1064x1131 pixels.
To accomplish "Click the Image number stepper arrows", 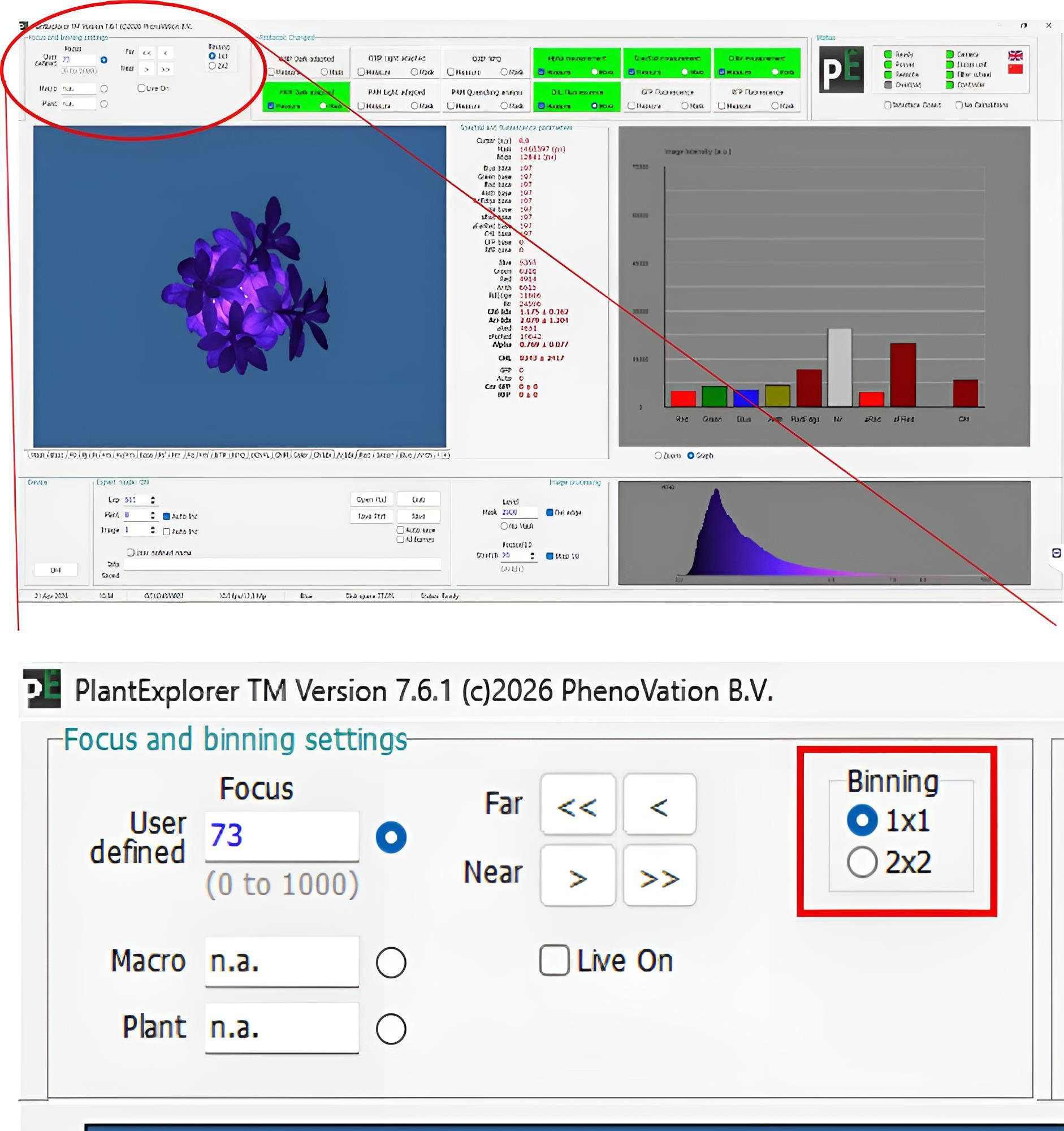I will tap(153, 530).
